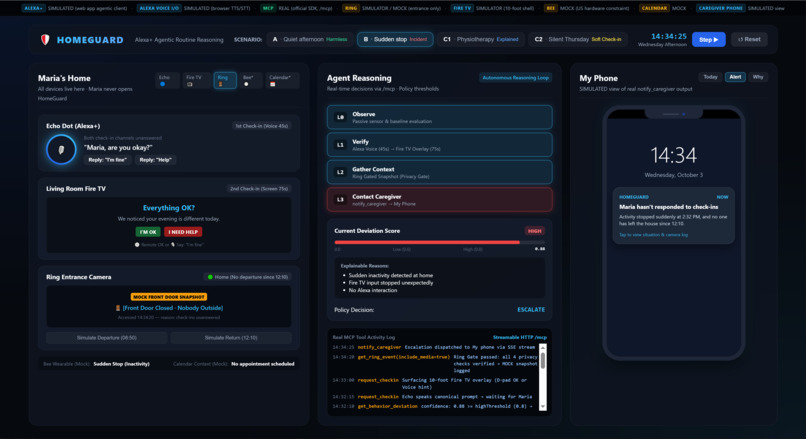Viewport: 806px width, 439px height.
Task: Select the Ring device chip
Action: point(225,81)
